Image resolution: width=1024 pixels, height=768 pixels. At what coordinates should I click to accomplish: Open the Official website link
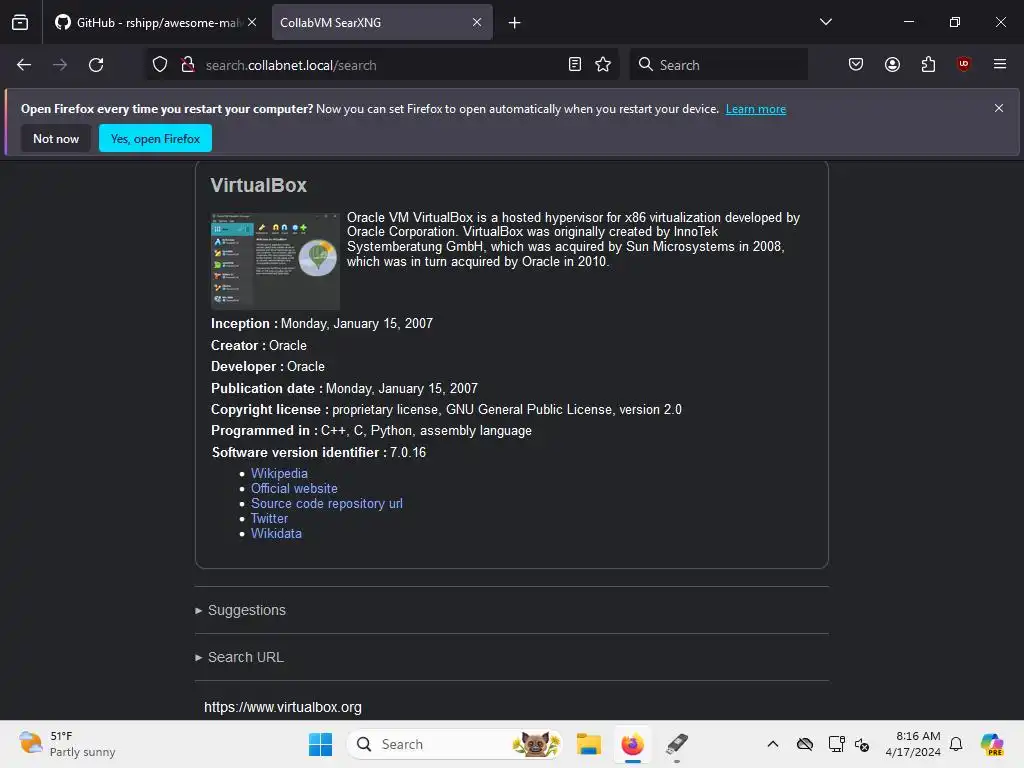coord(294,488)
